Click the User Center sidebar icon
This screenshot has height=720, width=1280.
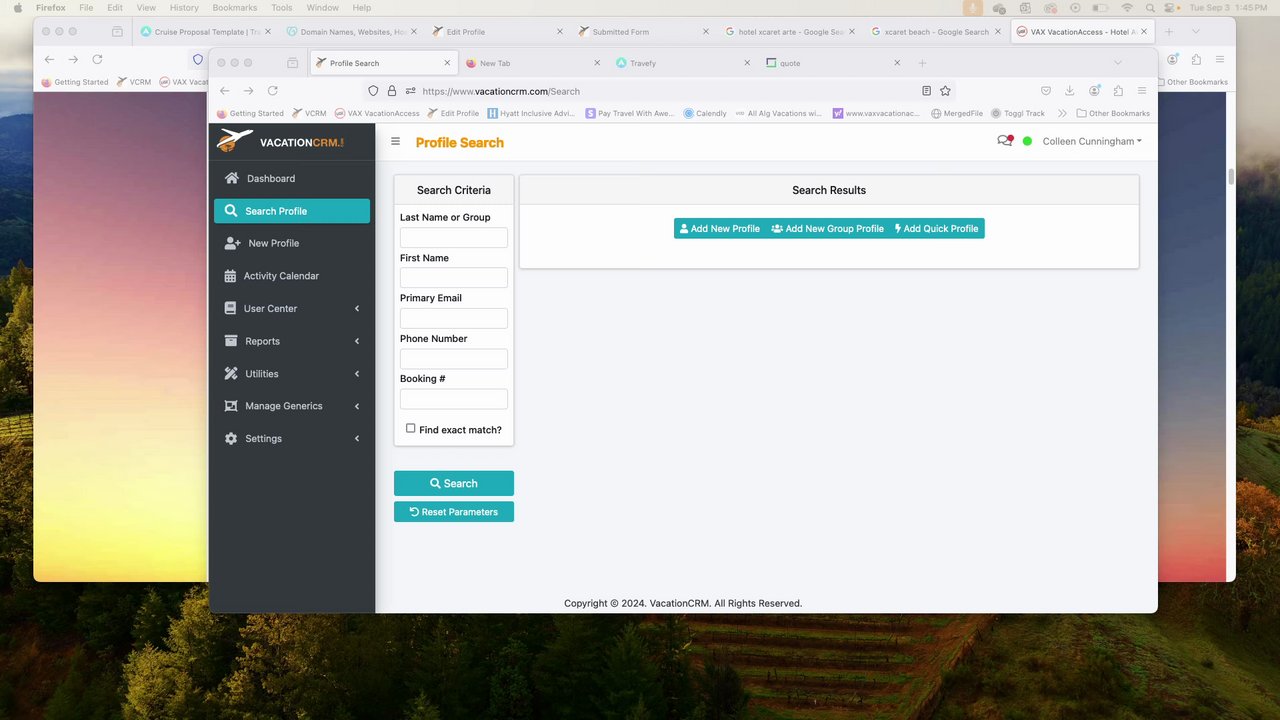[230, 308]
